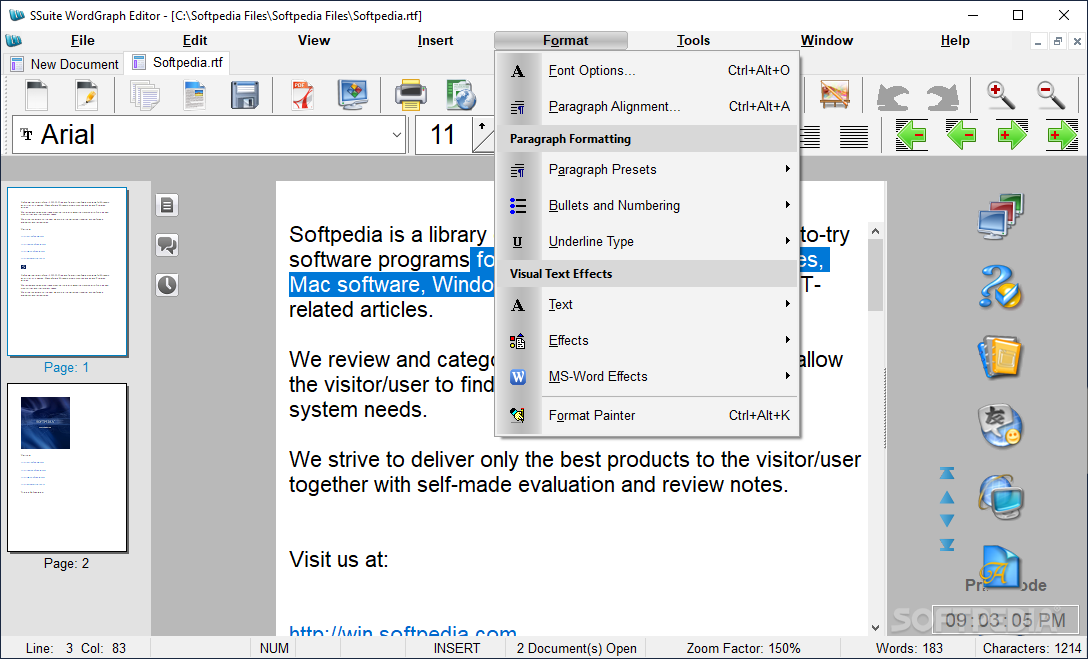The width and height of the screenshot is (1088, 659).
Task: Click the floppy disk save icon
Action: click(x=244, y=95)
